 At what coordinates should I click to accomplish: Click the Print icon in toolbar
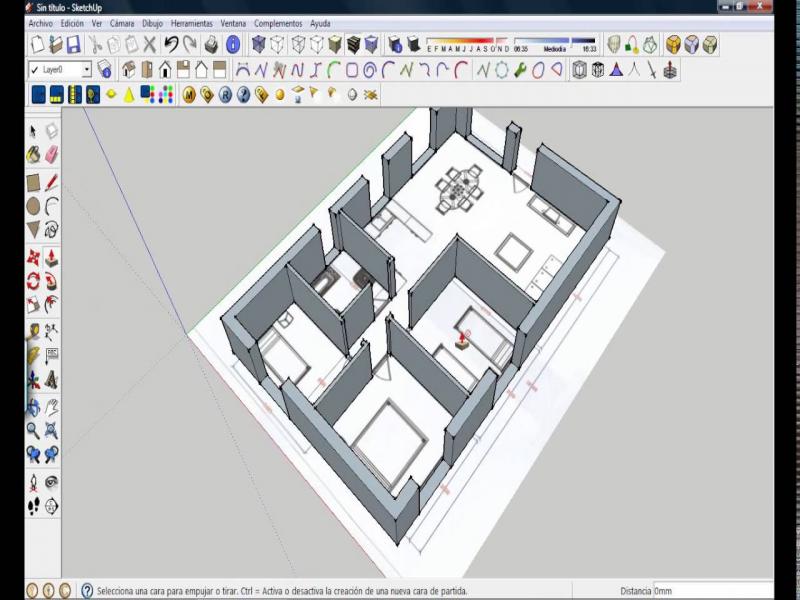click(211, 44)
